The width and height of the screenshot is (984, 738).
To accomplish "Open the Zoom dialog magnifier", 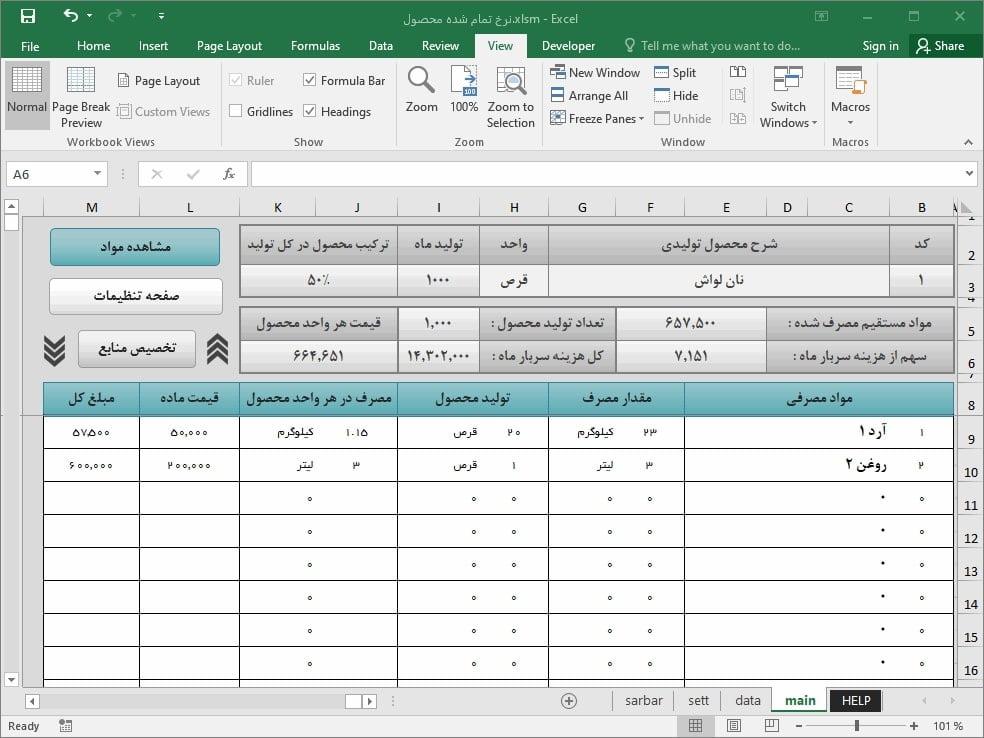I will point(421,90).
